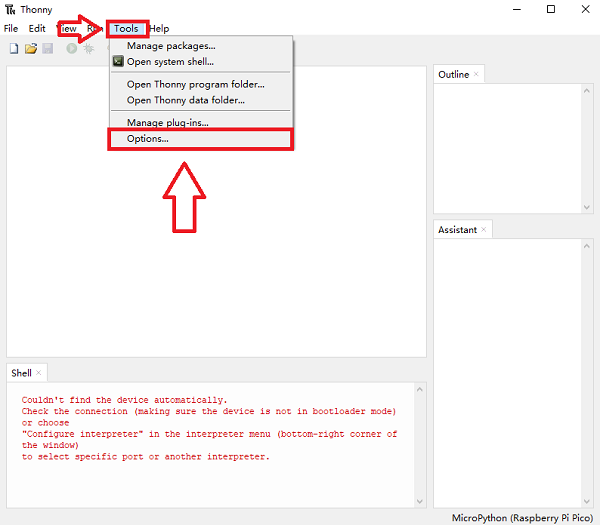Click Assistant panel scrollbar up arrow
The image size is (600, 525).
[587, 246]
